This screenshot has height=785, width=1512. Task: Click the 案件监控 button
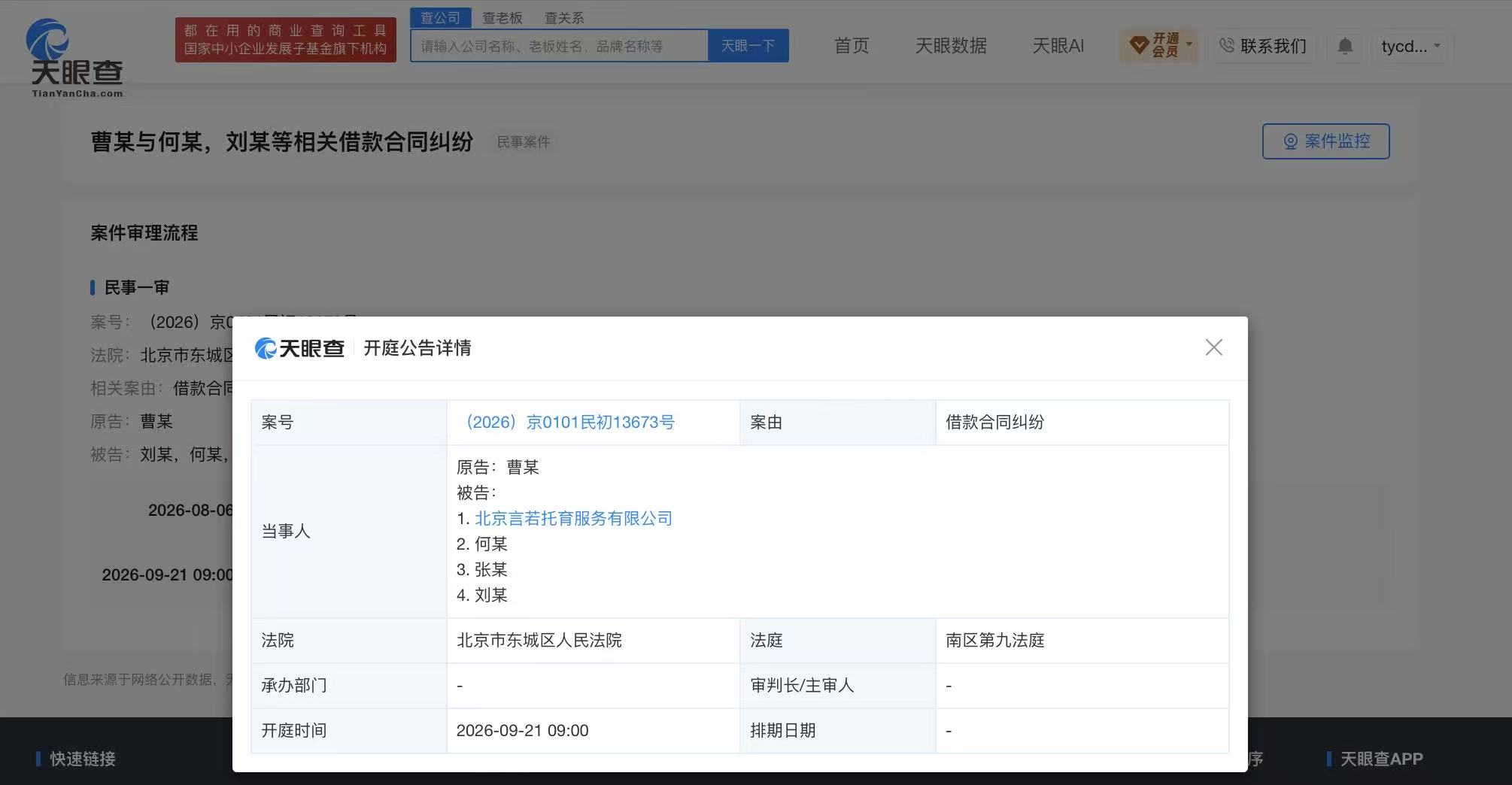pos(1325,141)
